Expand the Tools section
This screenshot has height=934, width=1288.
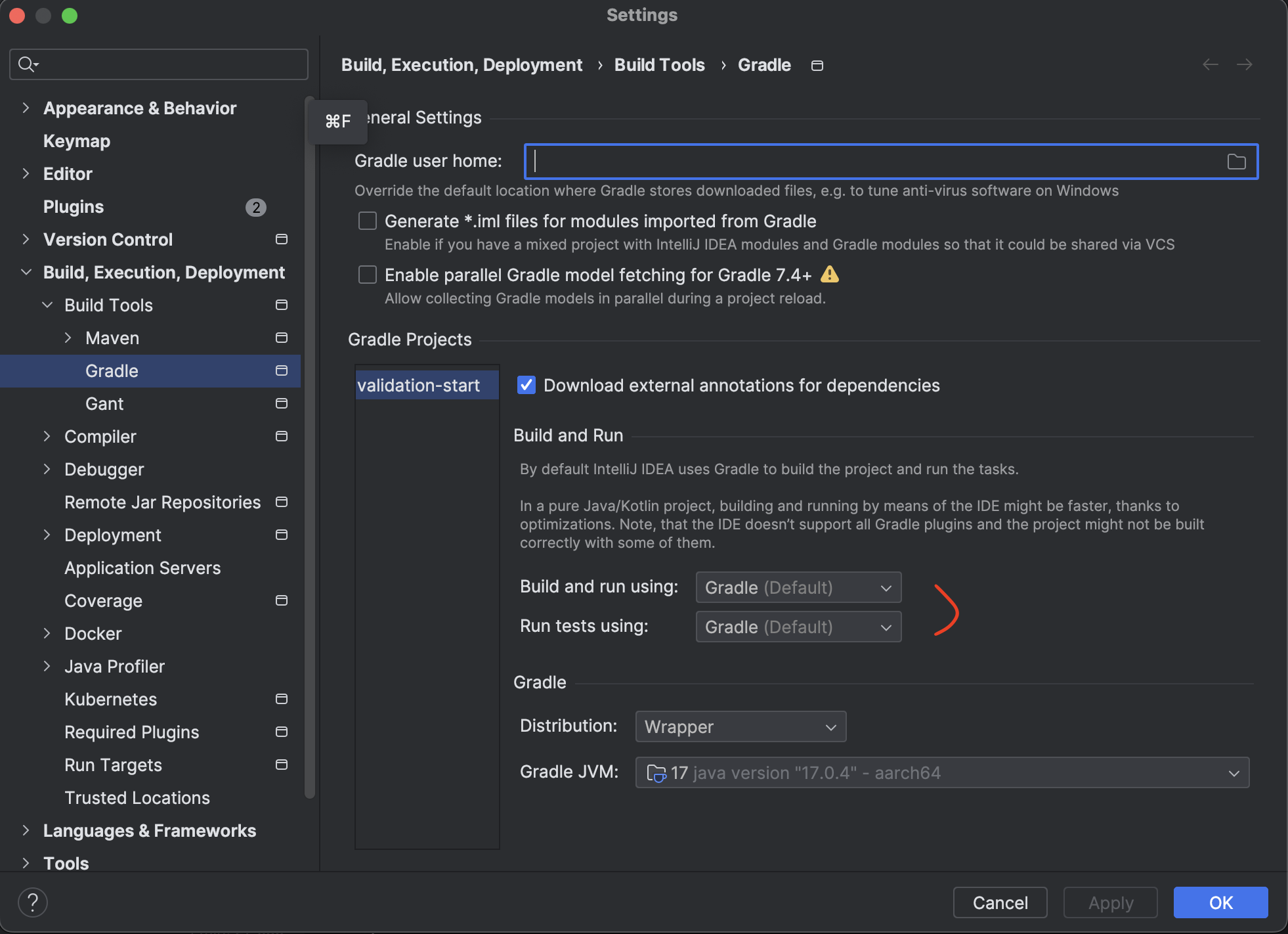tap(26, 863)
